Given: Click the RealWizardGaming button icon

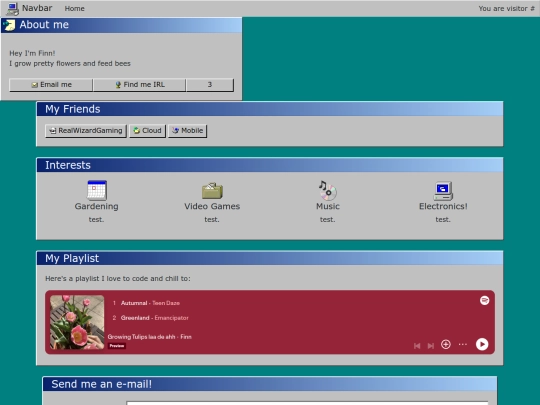Looking at the screenshot, I should [53, 131].
